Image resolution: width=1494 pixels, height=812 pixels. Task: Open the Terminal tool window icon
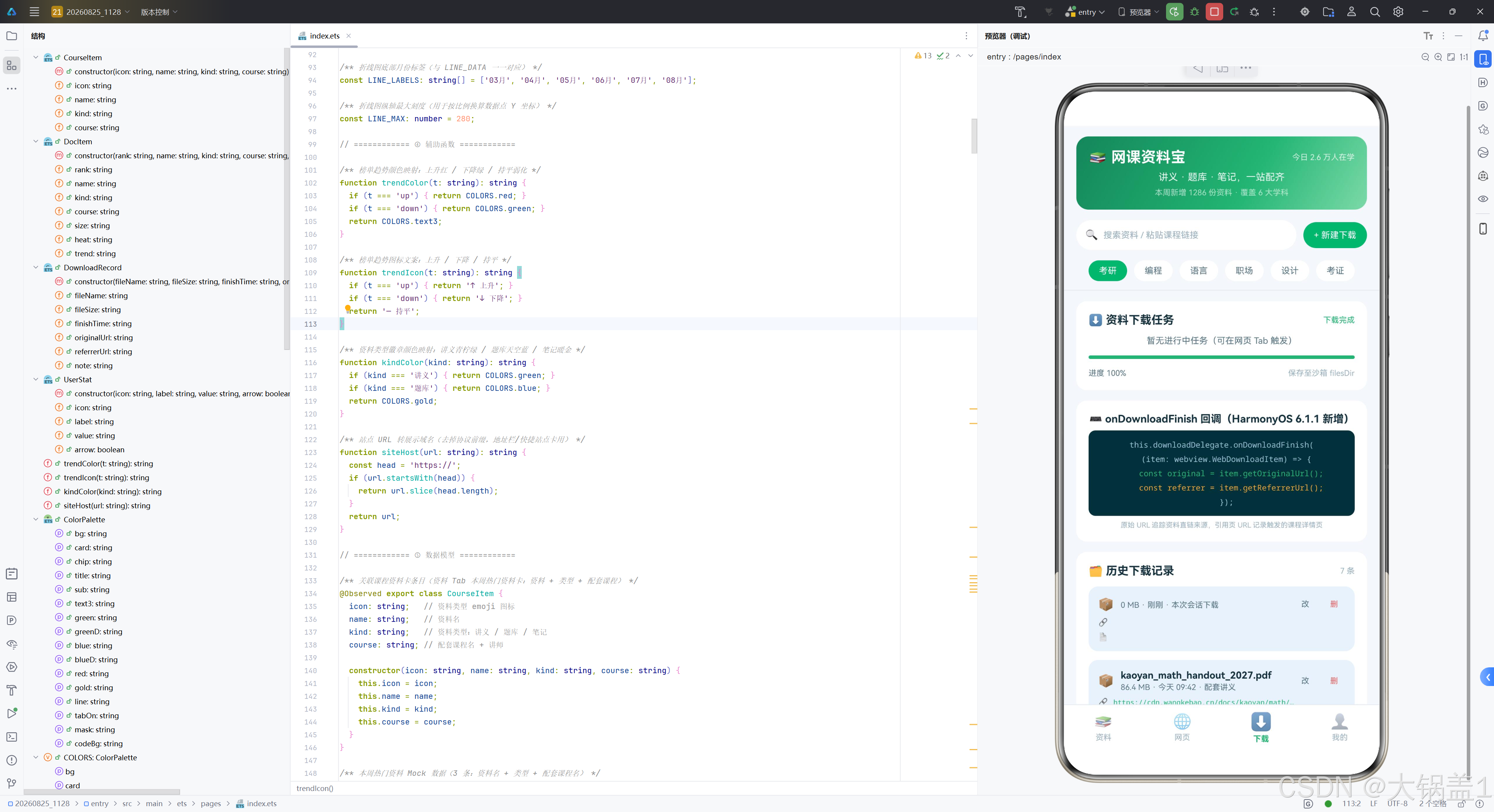12,737
